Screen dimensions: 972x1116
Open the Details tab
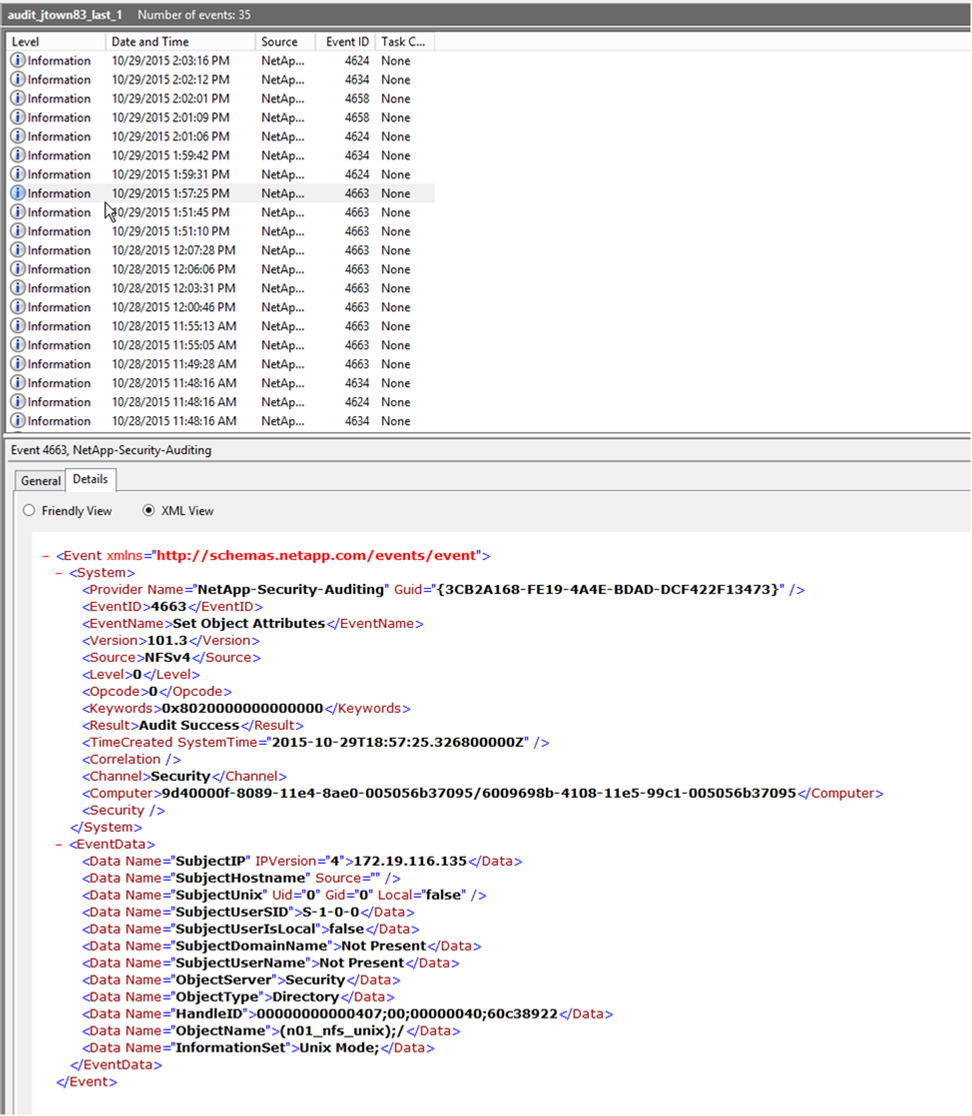90,480
